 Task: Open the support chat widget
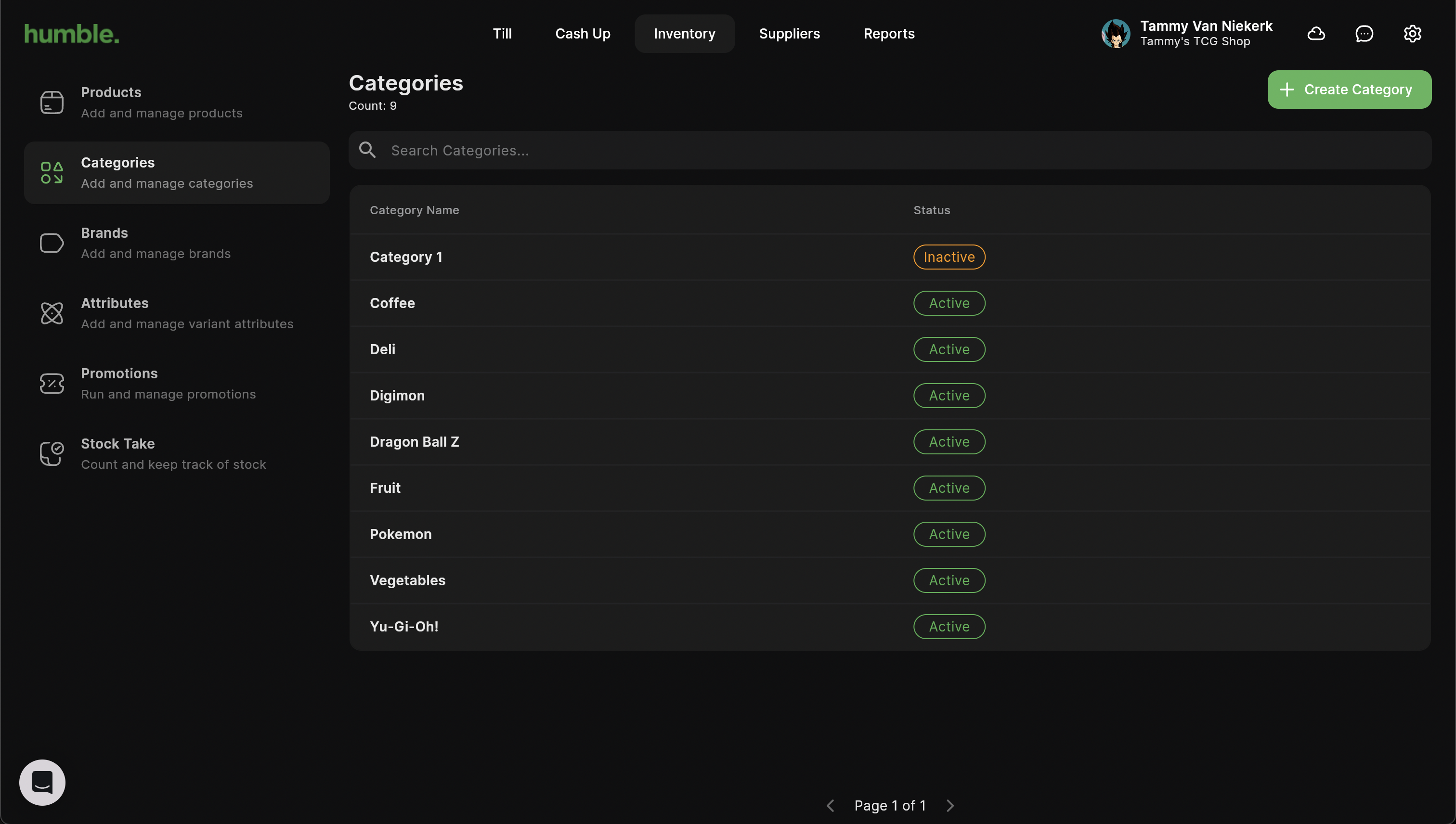pos(42,782)
